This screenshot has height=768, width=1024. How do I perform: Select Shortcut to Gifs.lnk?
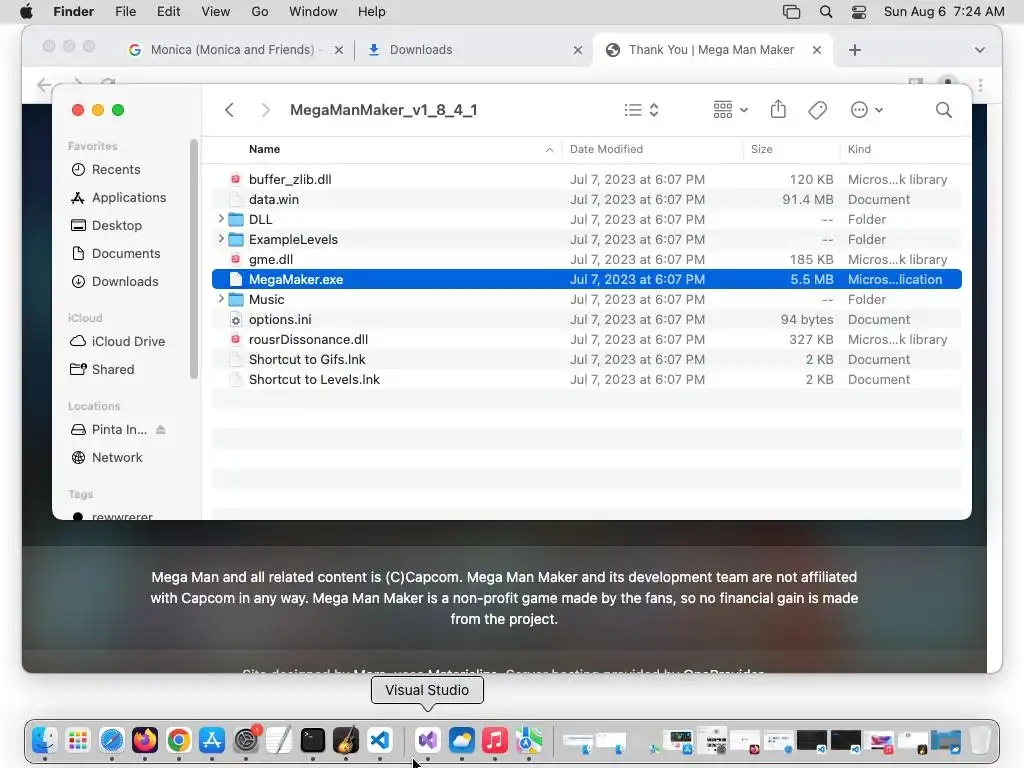coord(586,359)
